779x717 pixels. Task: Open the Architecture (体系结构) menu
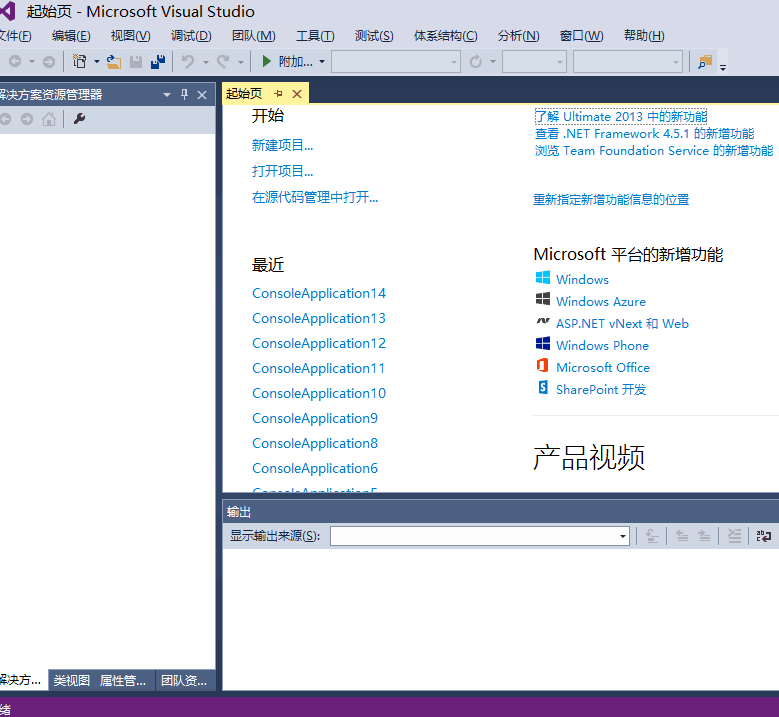tap(446, 36)
